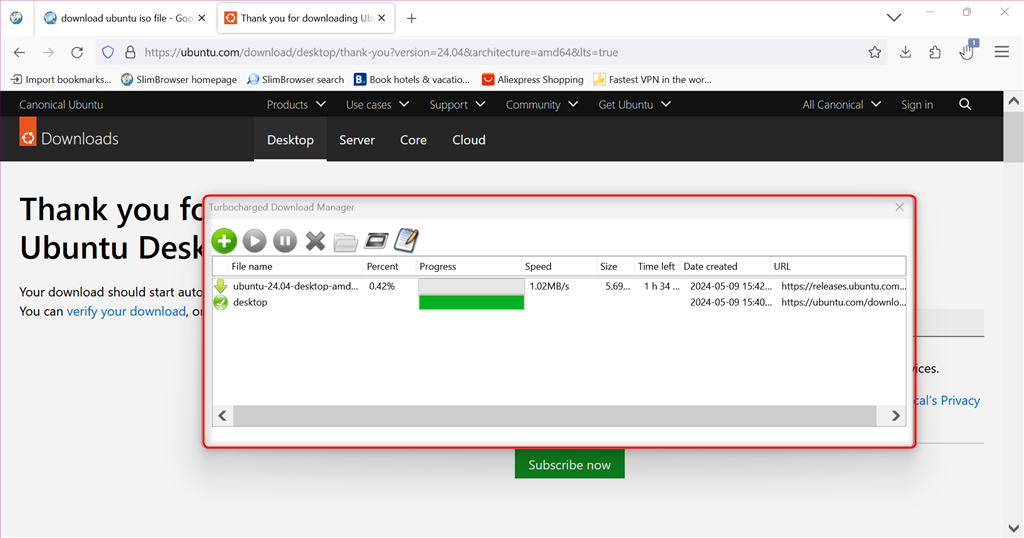Open browser downloads arrow icon

pyautogui.click(x=905, y=52)
